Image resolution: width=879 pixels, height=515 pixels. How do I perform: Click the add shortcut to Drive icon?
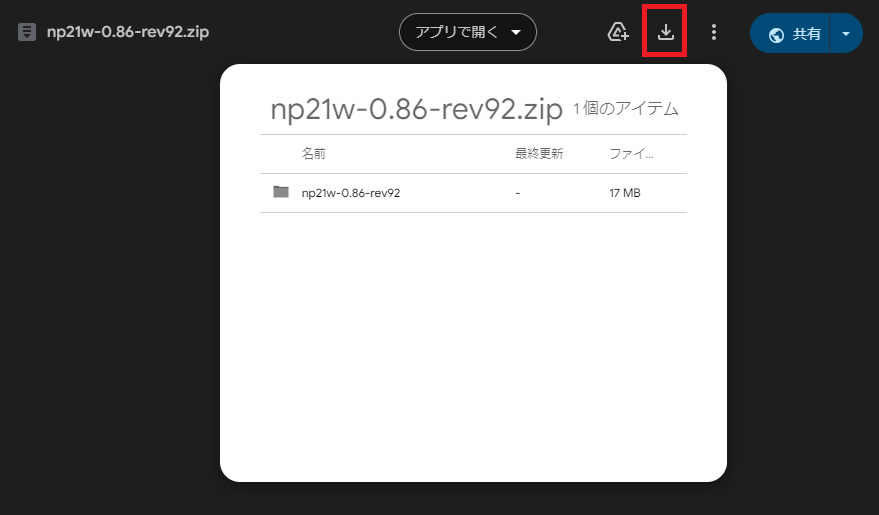tap(618, 33)
